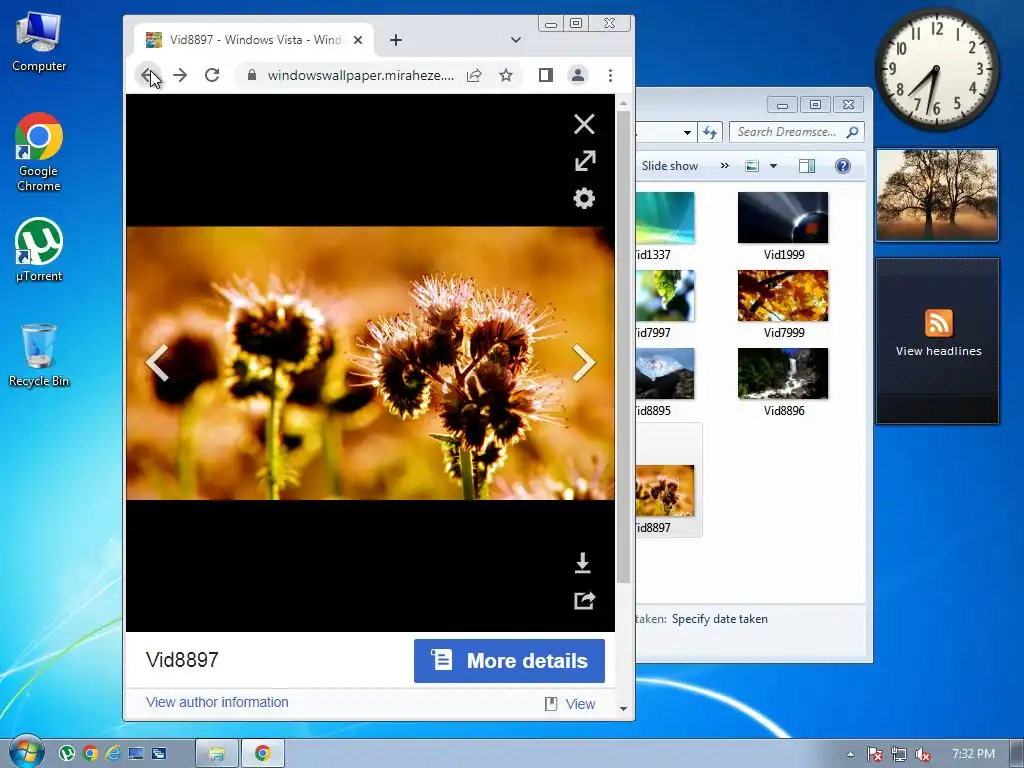Image resolution: width=1024 pixels, height=768 pixels.
Task: Click the flower image in the viewer
Action: click(x=370, y=363)
